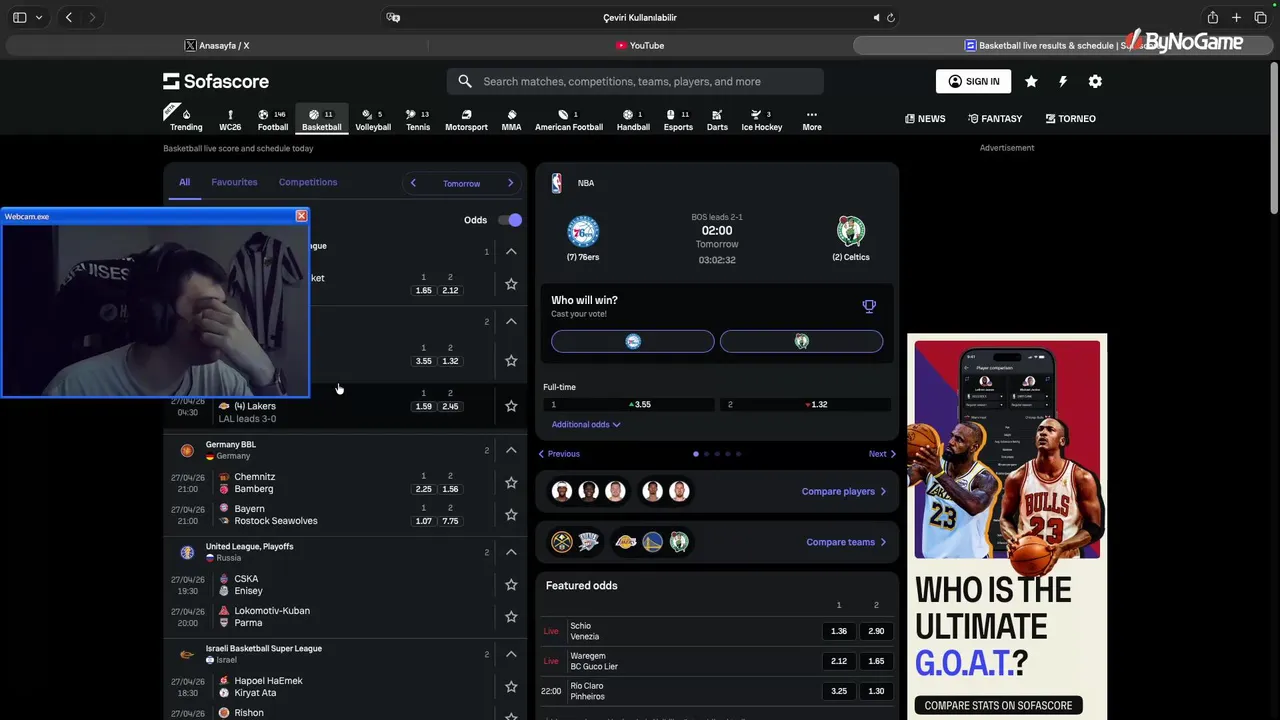Open the WC26 section
Screen dimensions: 1280x720
pos(230,120)
